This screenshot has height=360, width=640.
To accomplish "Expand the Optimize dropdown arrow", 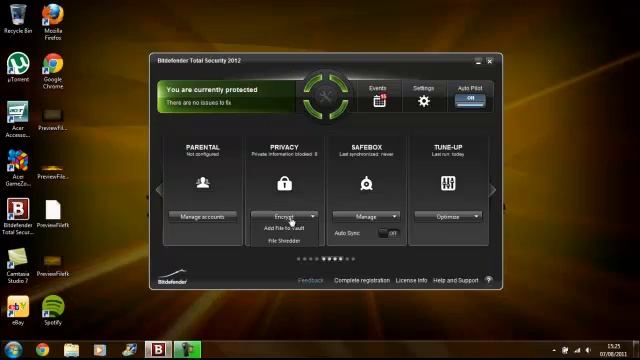I will point(476,216).
